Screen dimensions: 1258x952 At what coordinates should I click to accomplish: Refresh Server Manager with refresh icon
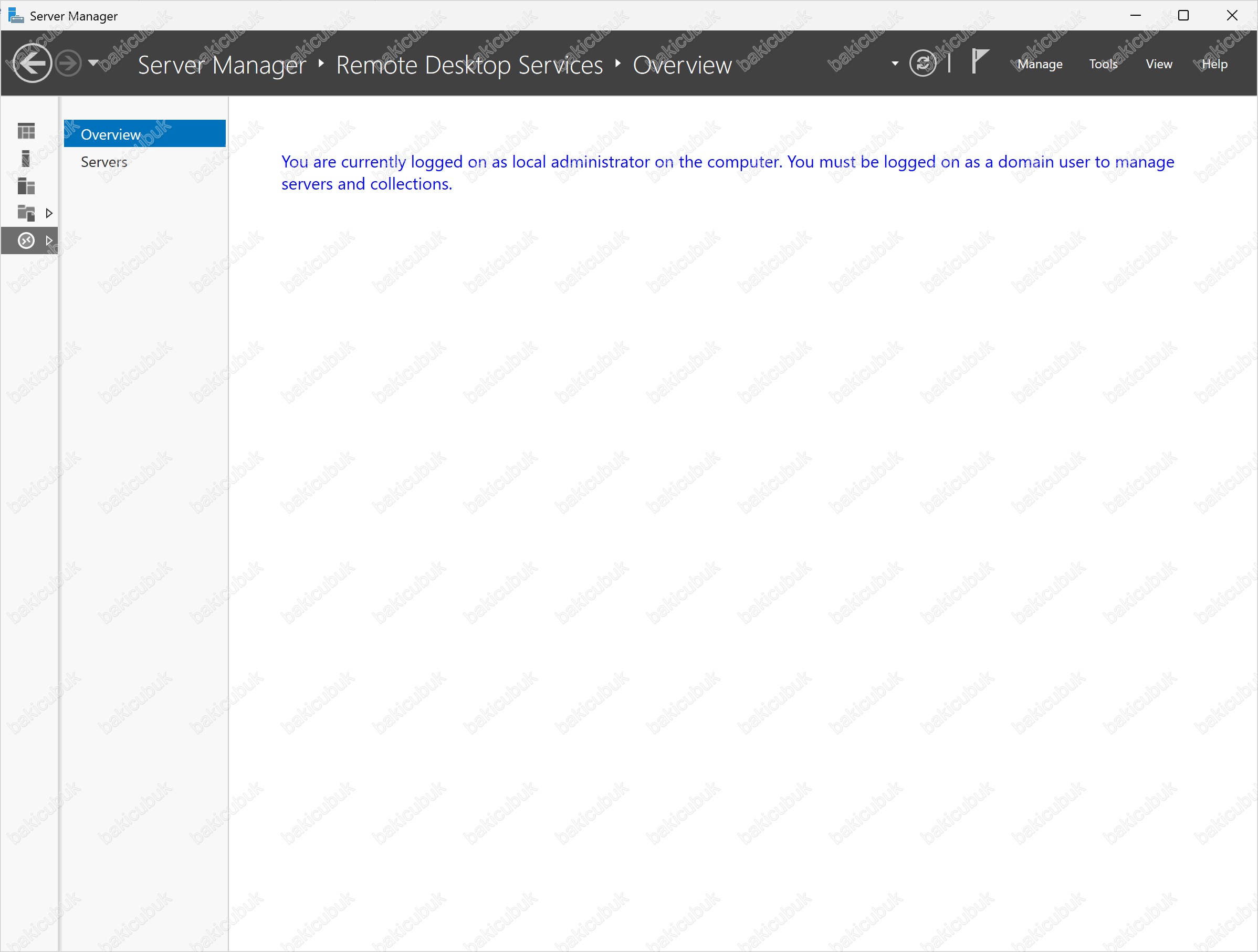click(x=922, y=63)
